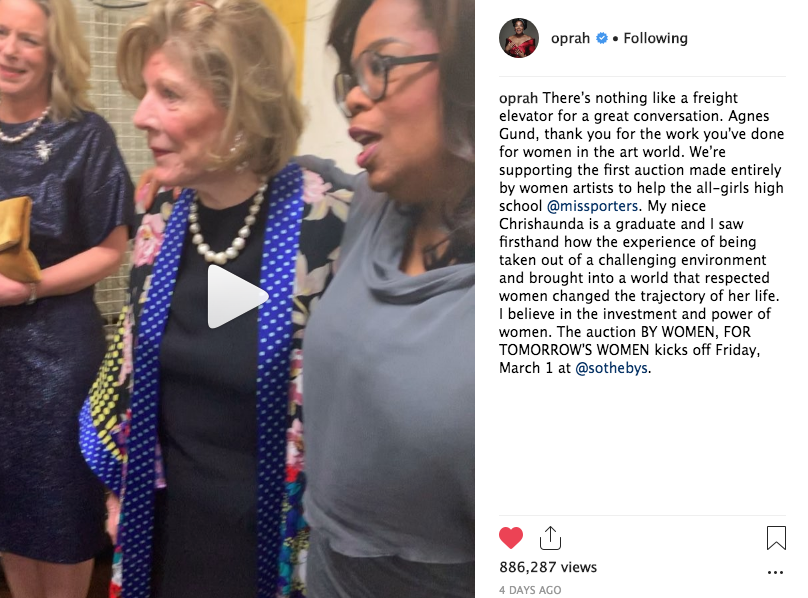Image resolution: width=808 pixels, height=598 pixels.
Task: Click the caption text paragraph
Action: (x=642, y=233)
